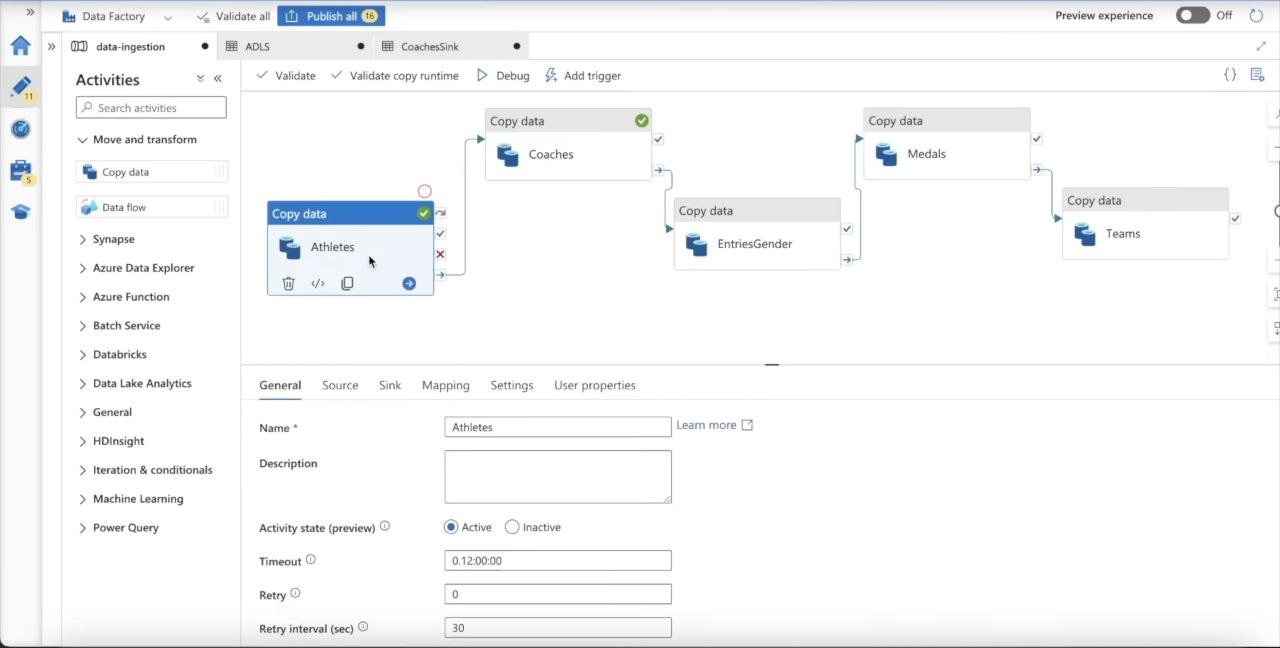Click Validate copy runtime
Viewport: 1280px width, 648px height.
(x=394, y=75)
